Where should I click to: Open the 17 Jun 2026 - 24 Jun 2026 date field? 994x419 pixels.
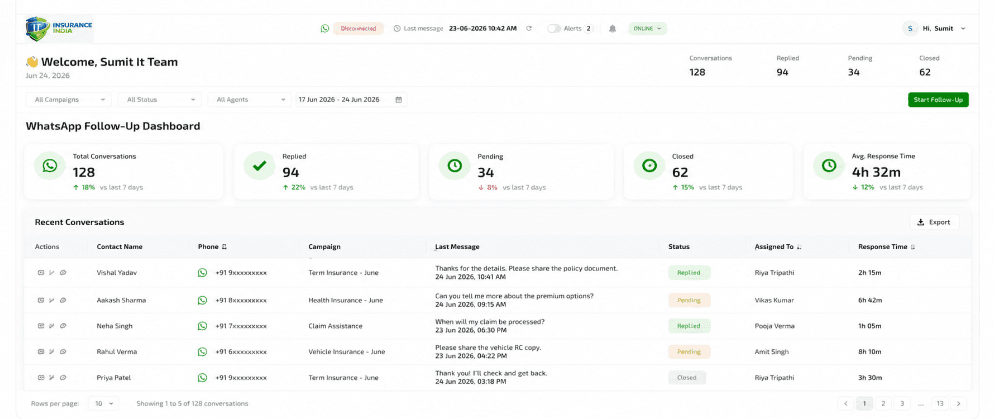(x=351, y=100)
